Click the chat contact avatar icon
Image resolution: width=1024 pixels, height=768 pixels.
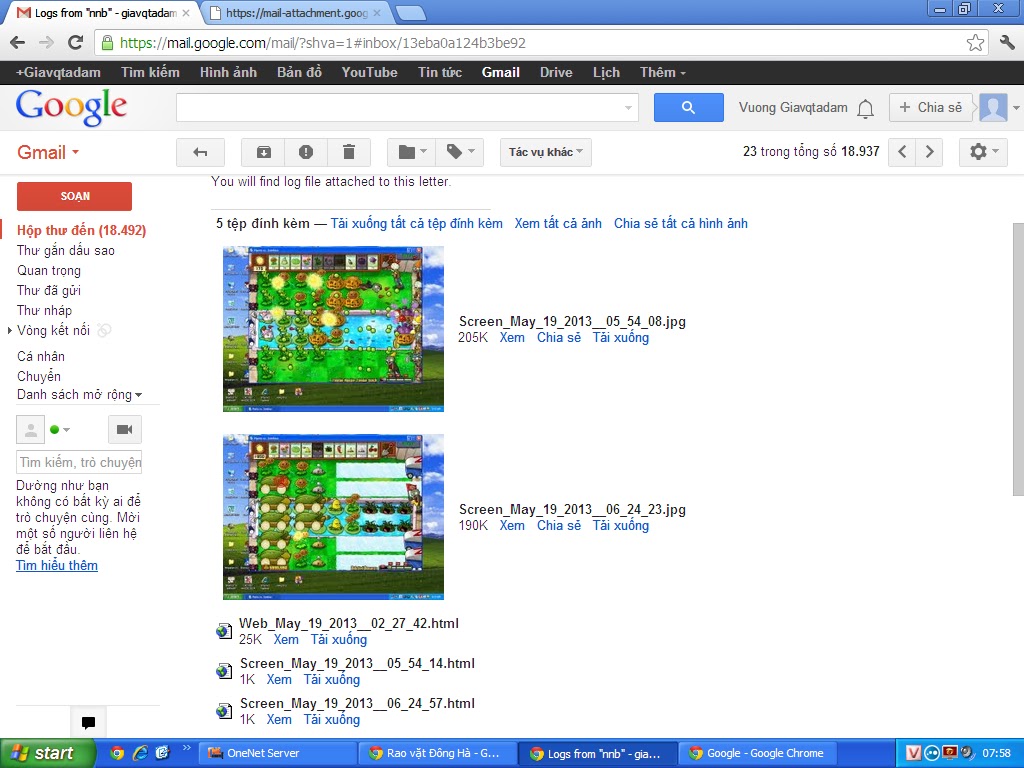(30, 429)
